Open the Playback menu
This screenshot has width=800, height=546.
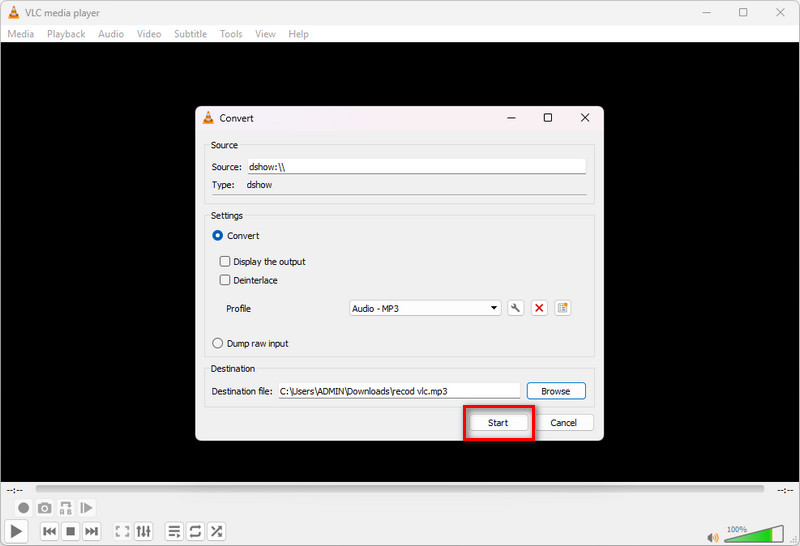[66, 34]
